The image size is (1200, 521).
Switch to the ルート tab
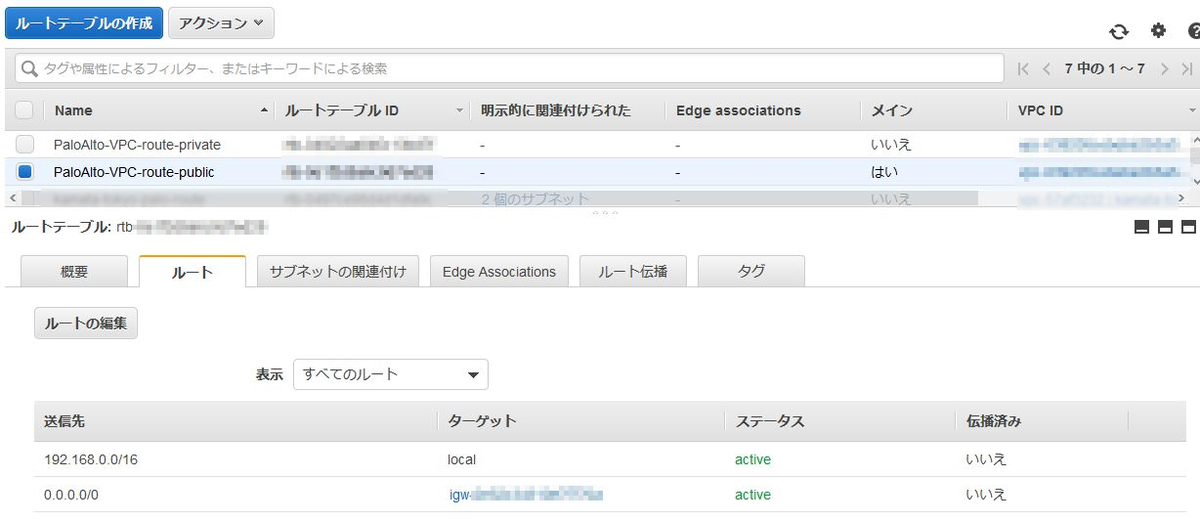pyautogui.click(x=192, y=271)
